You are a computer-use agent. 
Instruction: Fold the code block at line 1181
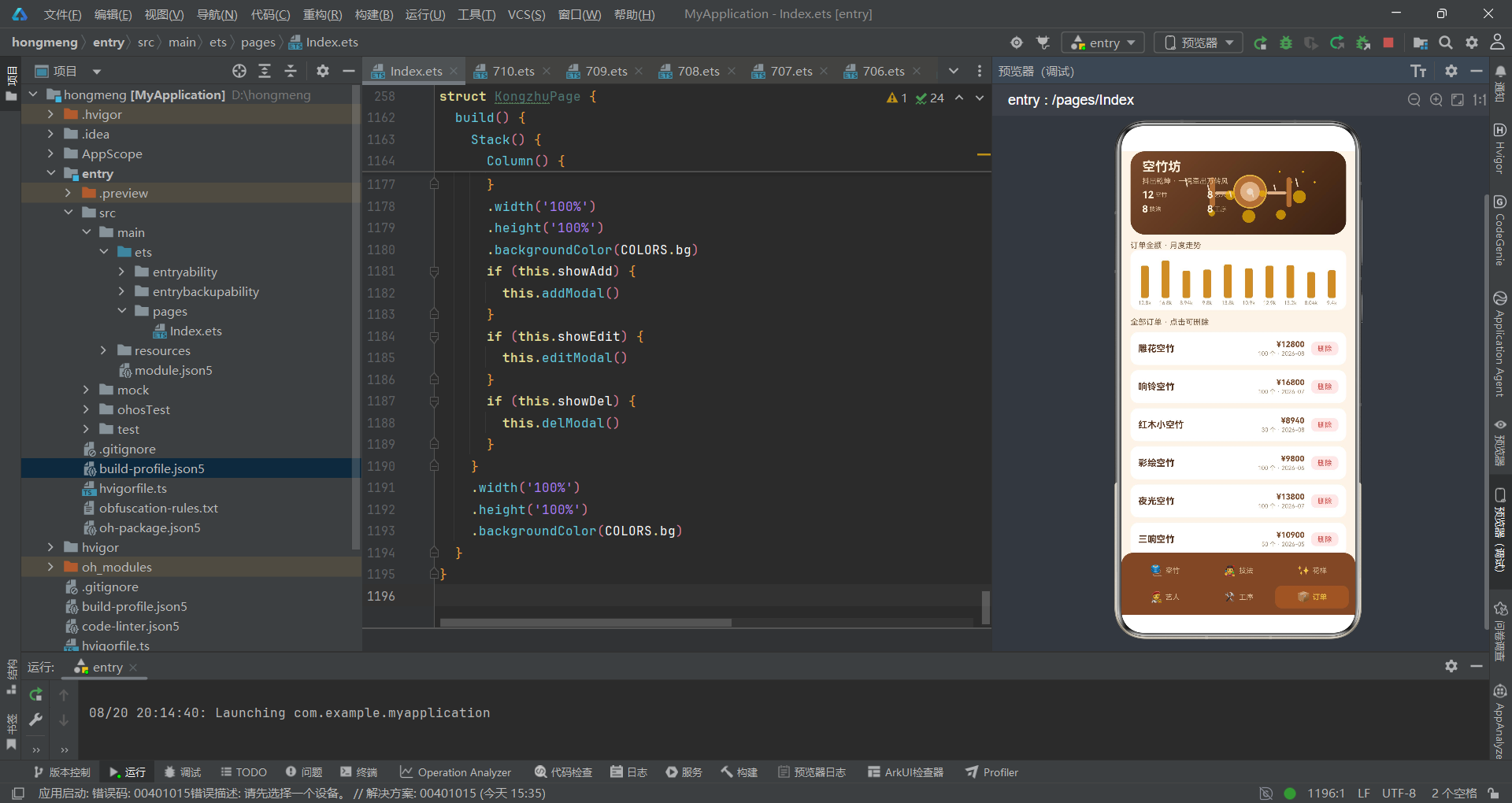434,272
